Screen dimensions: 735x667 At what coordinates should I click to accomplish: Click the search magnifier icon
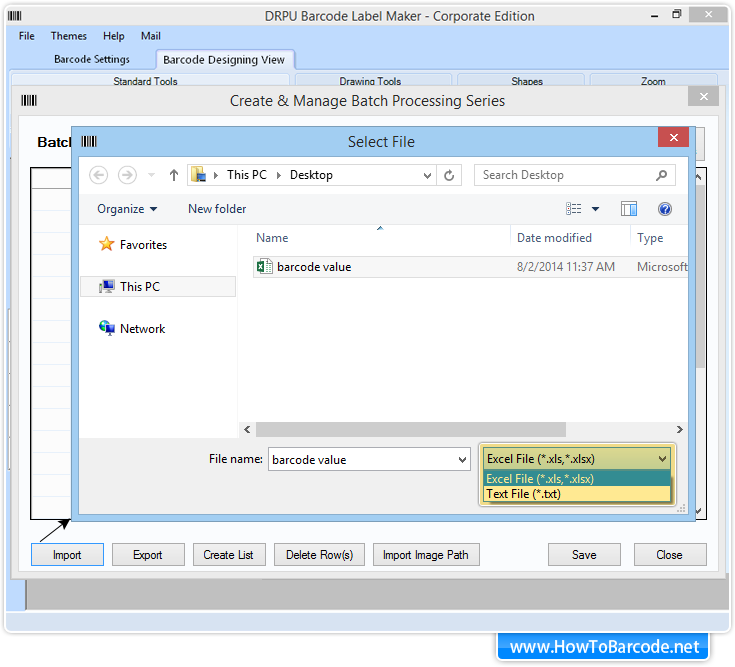click(661, 175)
